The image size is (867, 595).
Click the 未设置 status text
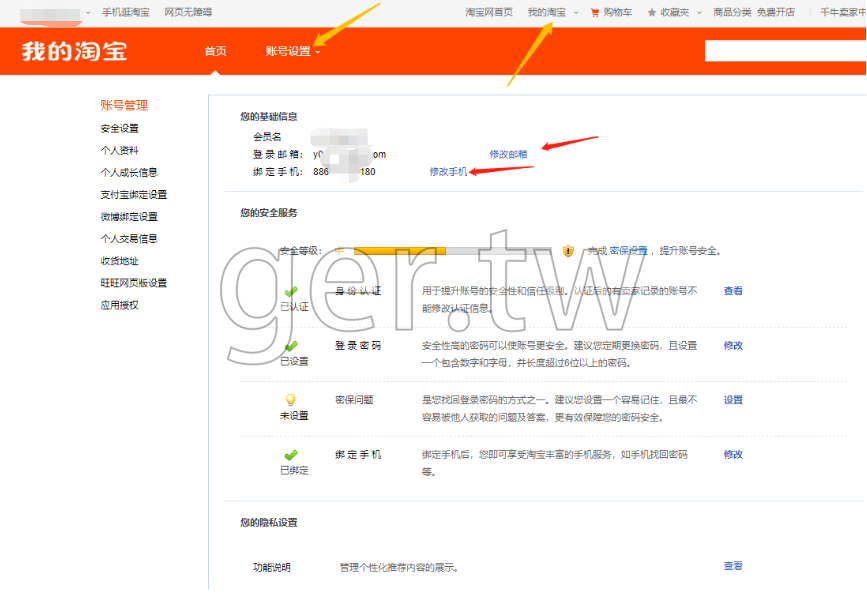(x=294, y=416)
